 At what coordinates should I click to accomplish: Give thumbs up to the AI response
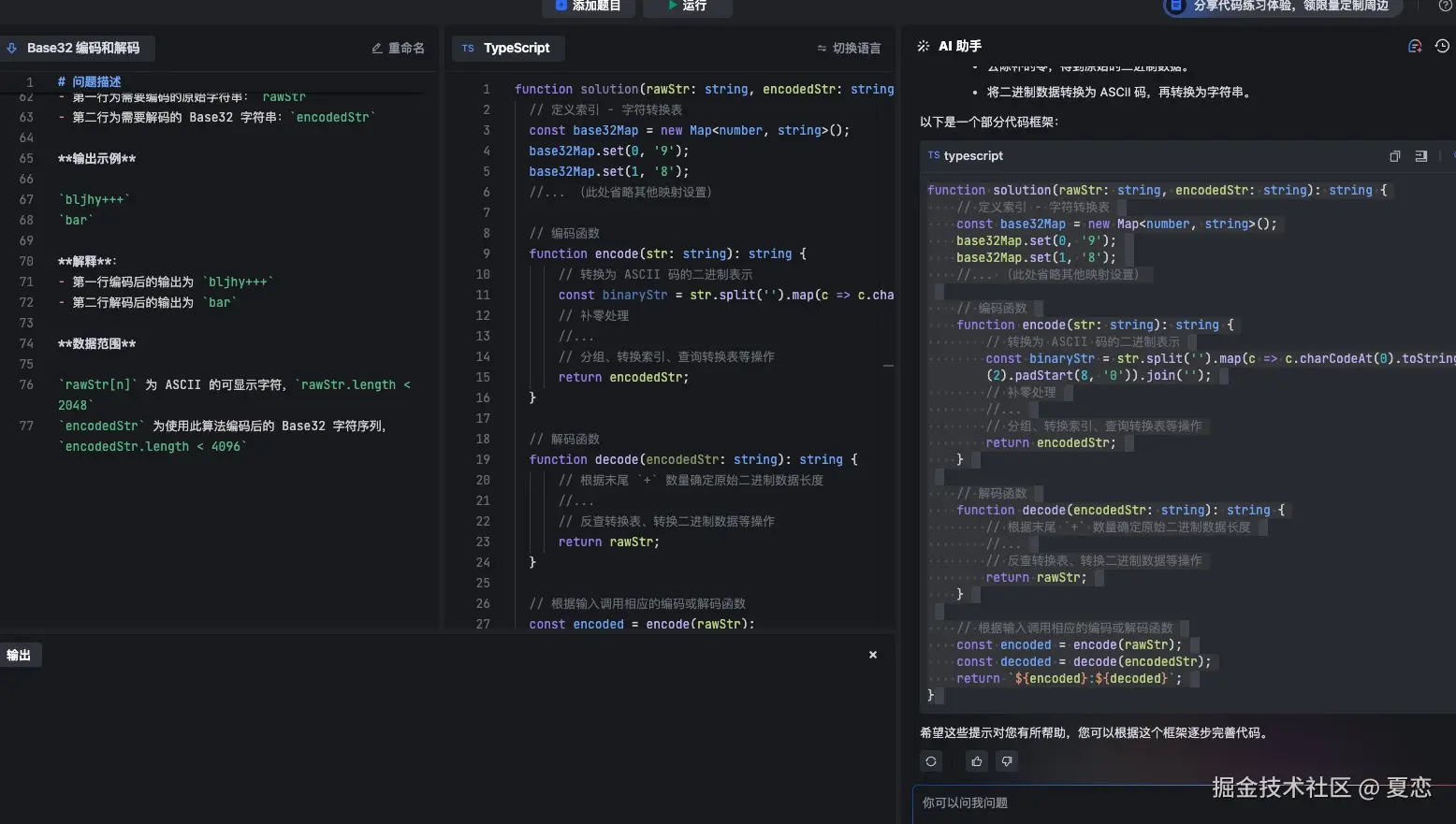click(976, 761)
